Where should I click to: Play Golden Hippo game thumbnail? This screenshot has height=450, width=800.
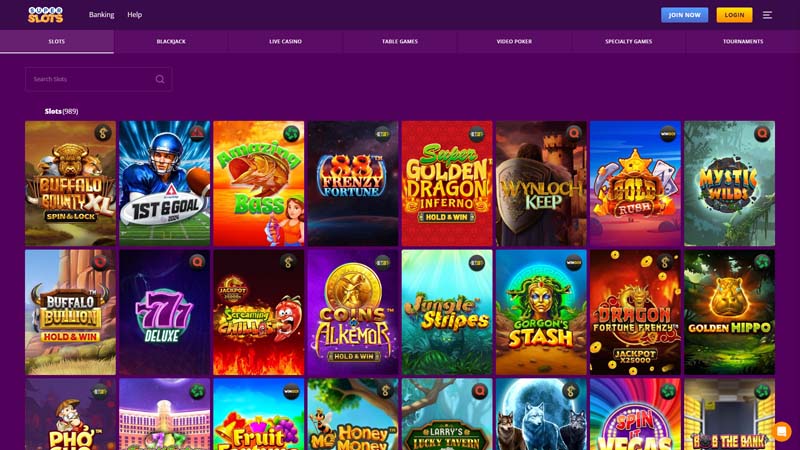pyautogui.click(x=729, y=312)
